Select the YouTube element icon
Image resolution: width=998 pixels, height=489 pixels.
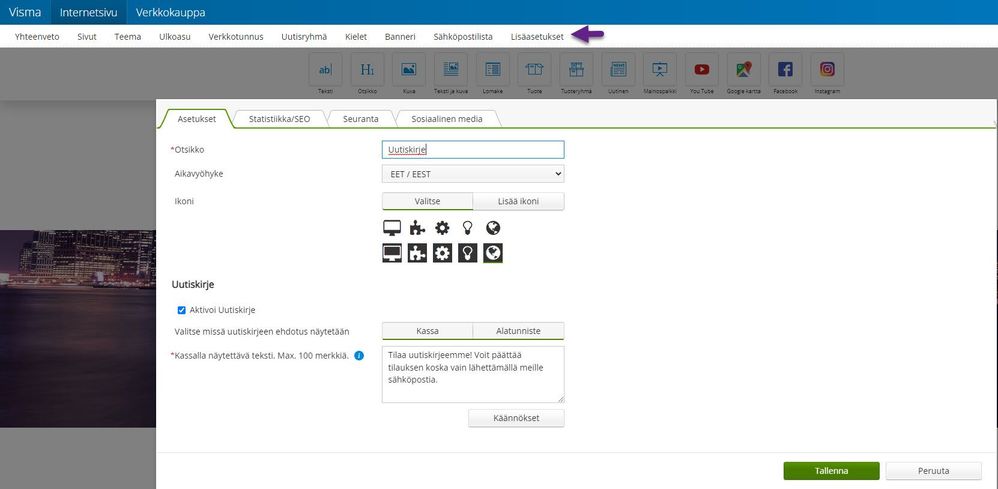click(702, 69)
